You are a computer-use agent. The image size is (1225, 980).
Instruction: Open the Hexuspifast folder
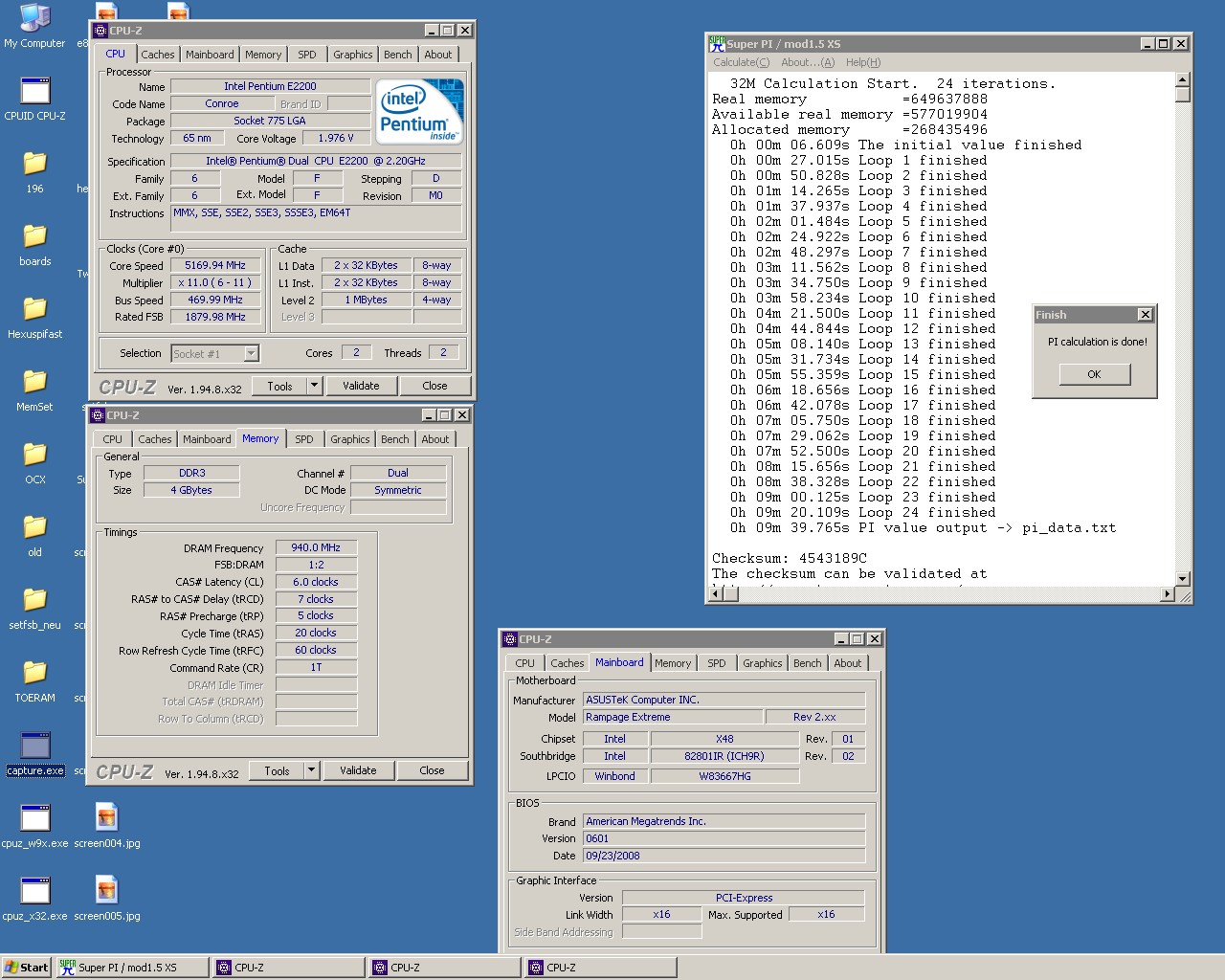pos(34,318)
